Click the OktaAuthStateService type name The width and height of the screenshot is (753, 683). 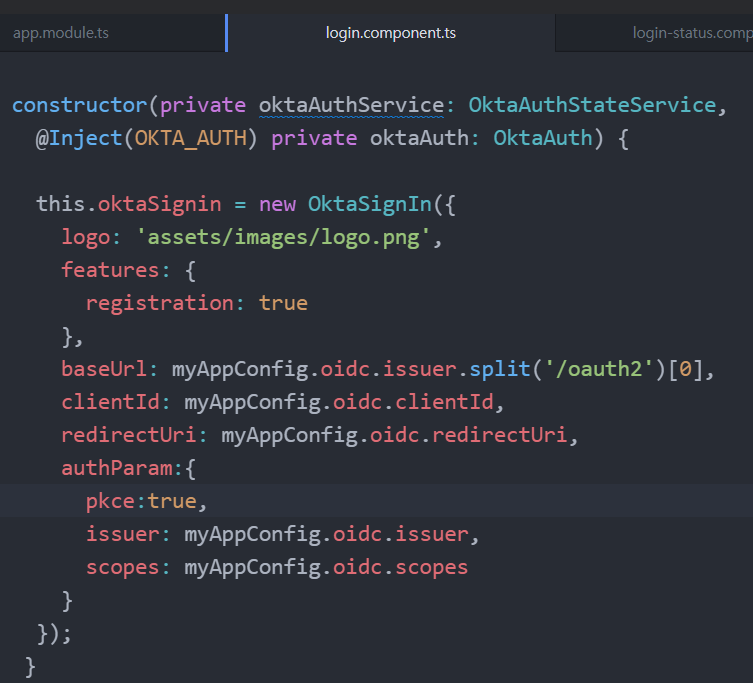click(x=592, y=105)
